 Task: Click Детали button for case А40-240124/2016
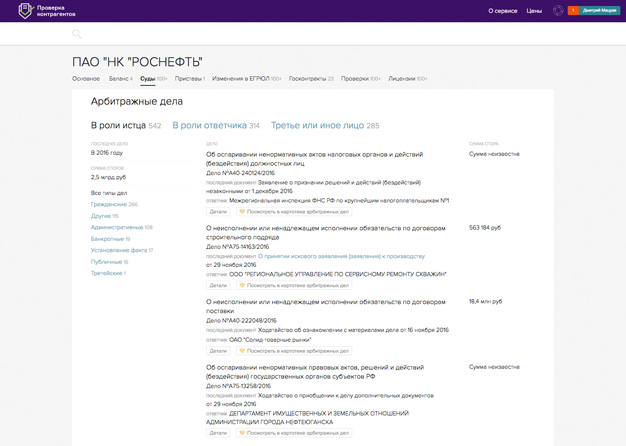tap(218, 212)
